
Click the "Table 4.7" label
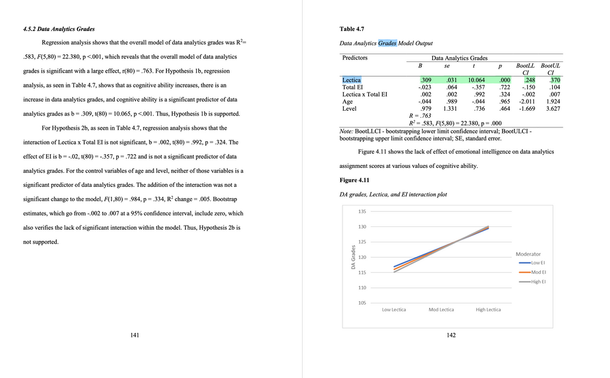click(x=352, y=29)
